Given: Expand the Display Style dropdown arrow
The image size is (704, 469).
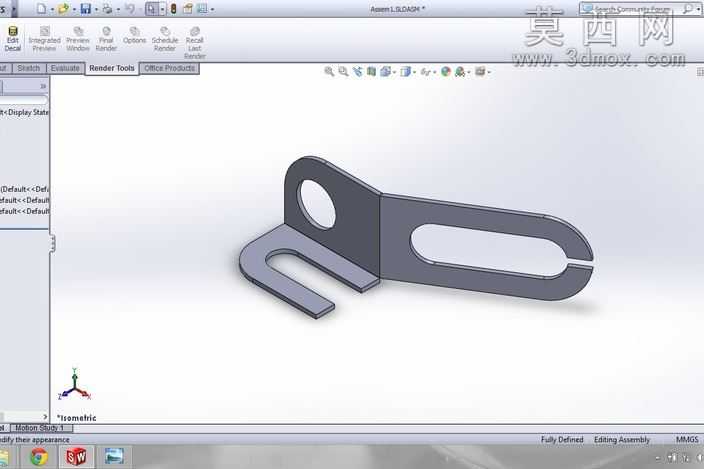Looking at the screenshot, I should click(x=414, y=72).
